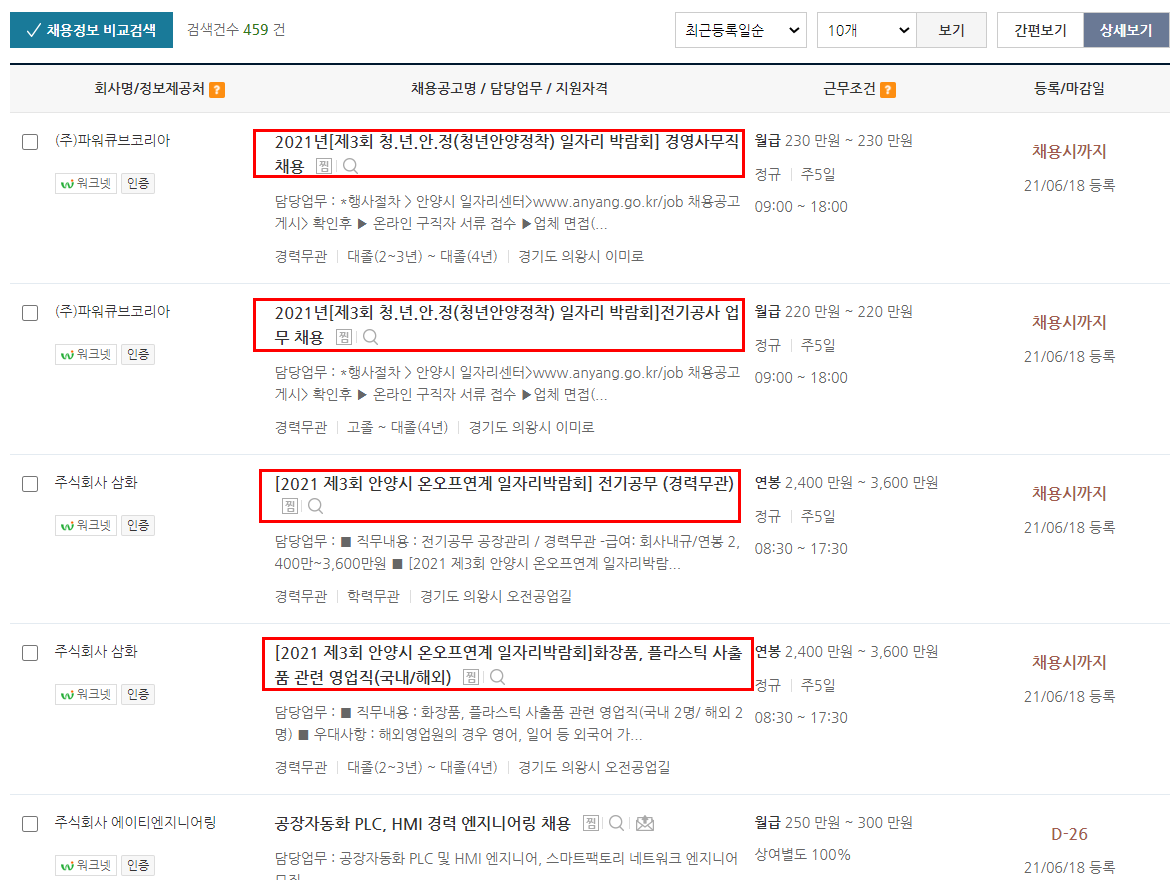Click the 찜 icon next to 영업직(국내/해외)
The image size is (1176, 880).
471,677
